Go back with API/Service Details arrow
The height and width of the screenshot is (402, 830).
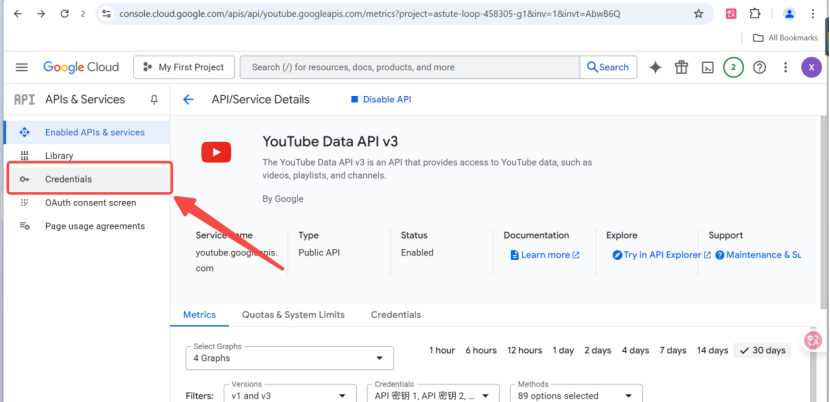pos(188,100)
